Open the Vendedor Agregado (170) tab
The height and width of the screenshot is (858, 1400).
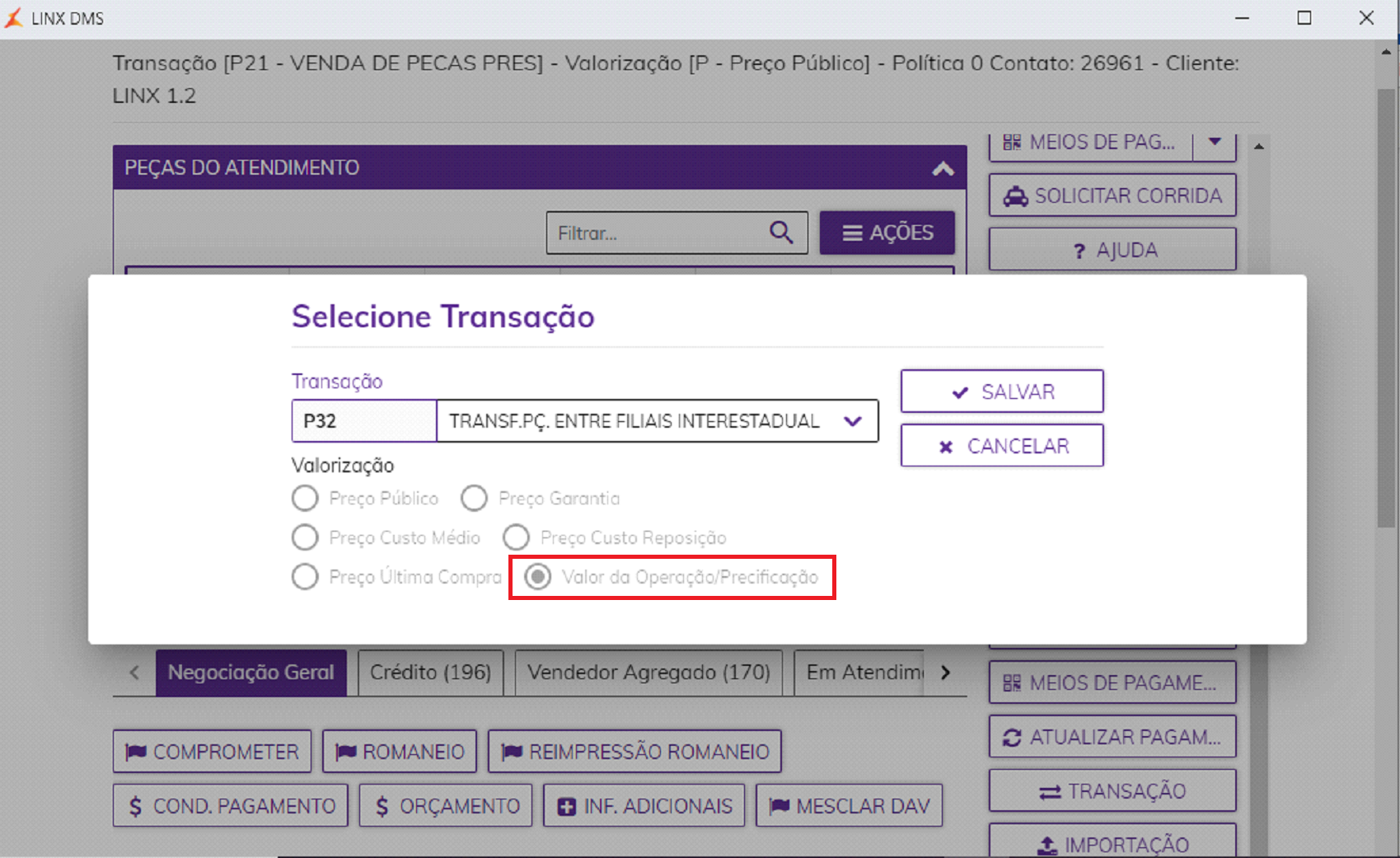point(648,673)
